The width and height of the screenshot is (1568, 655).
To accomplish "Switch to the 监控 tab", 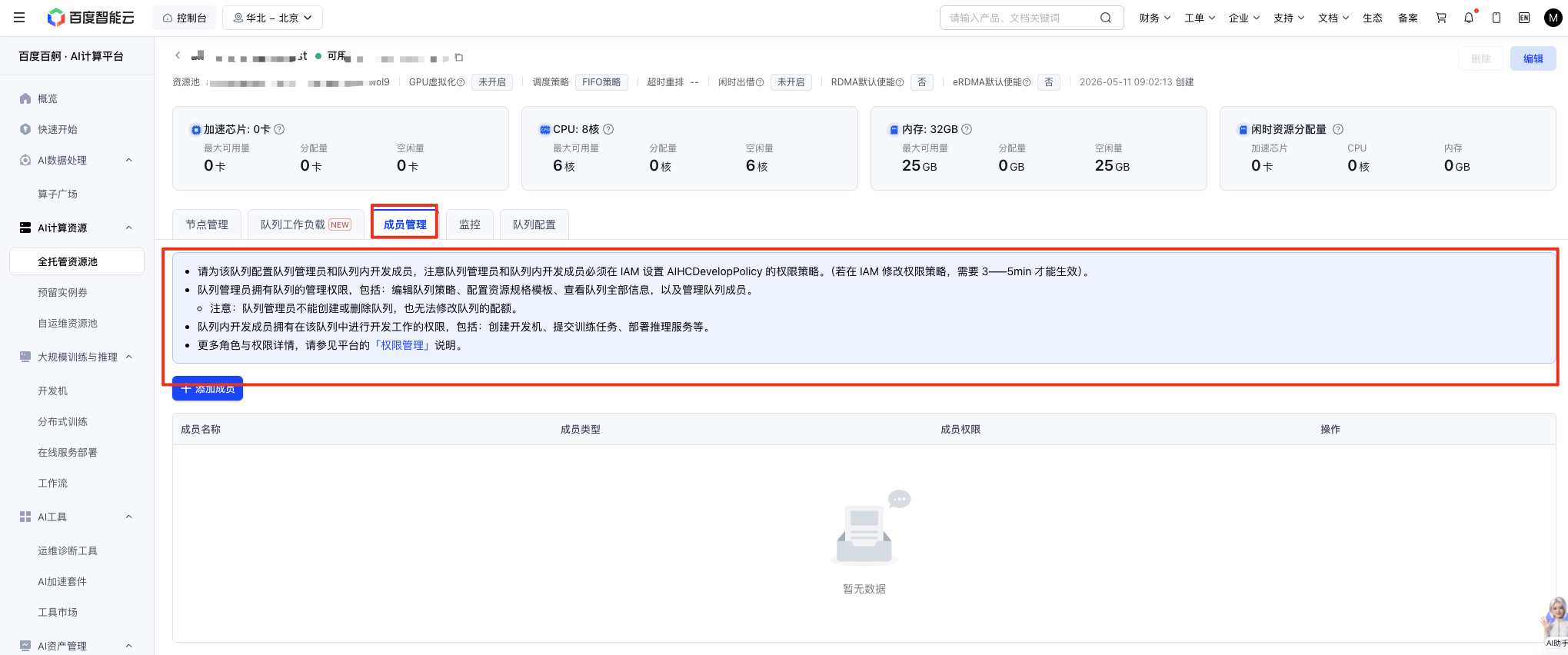I will tap(470, 224).
